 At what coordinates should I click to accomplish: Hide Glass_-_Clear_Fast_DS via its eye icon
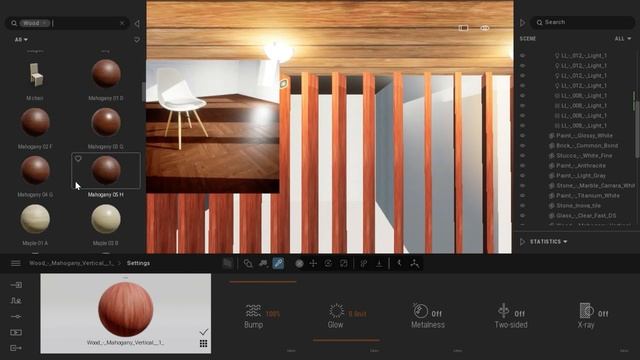click(523, 216)
